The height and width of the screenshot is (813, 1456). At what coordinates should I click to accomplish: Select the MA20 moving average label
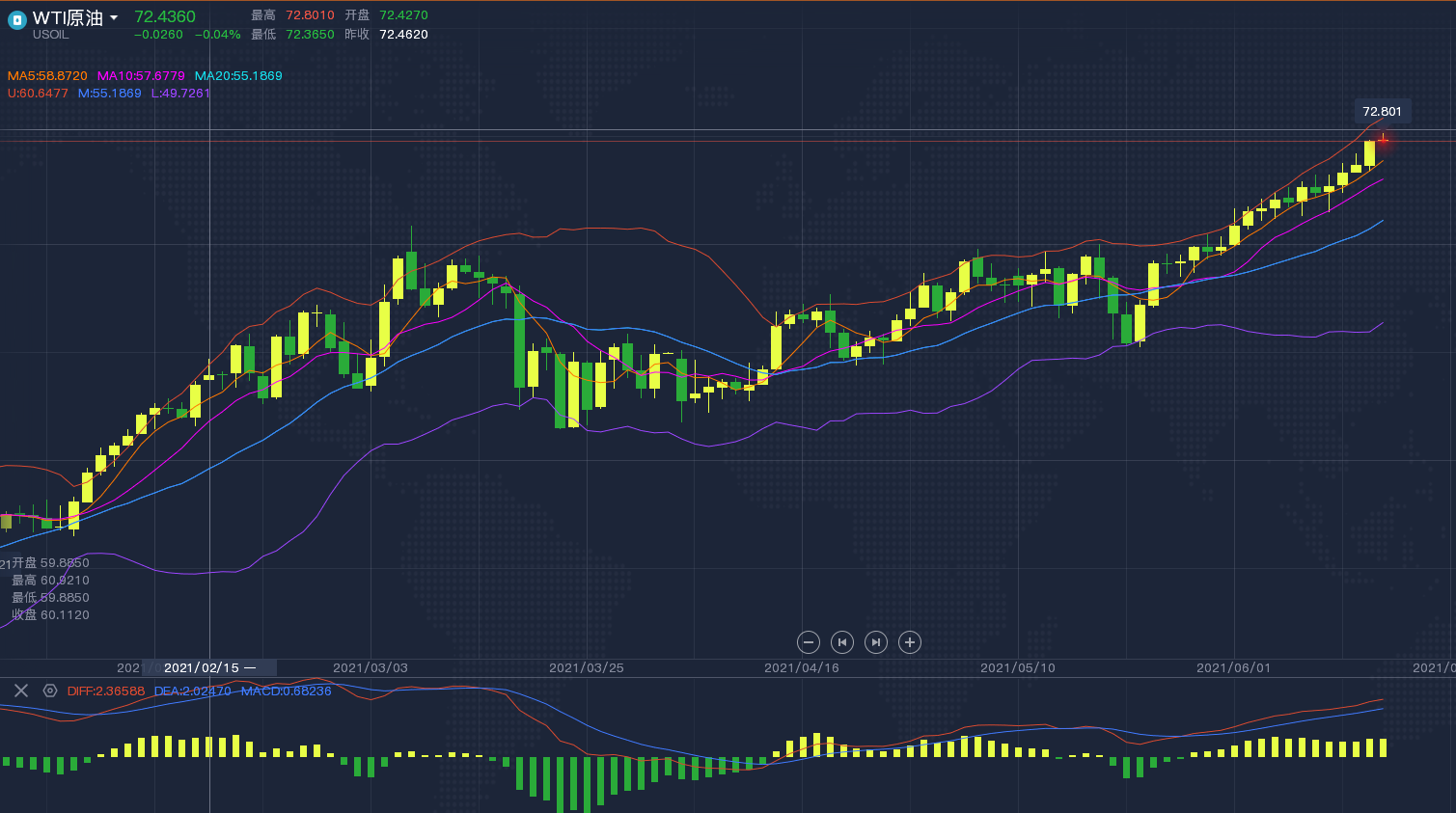coord(238,76)
